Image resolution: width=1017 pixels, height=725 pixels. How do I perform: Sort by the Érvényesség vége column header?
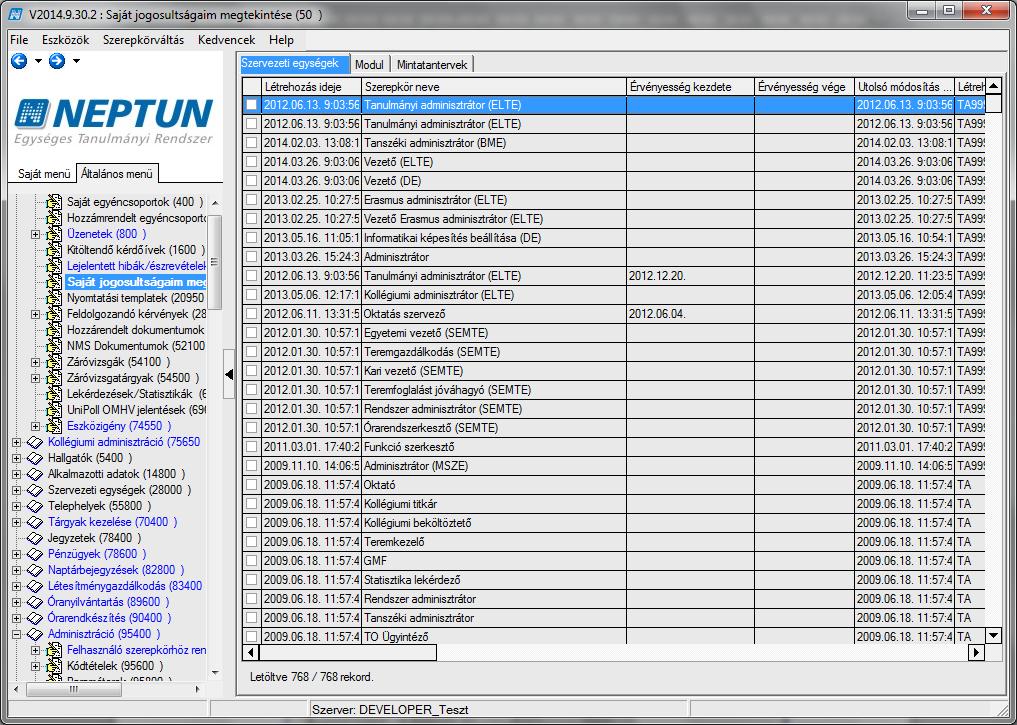pos(804,87)
